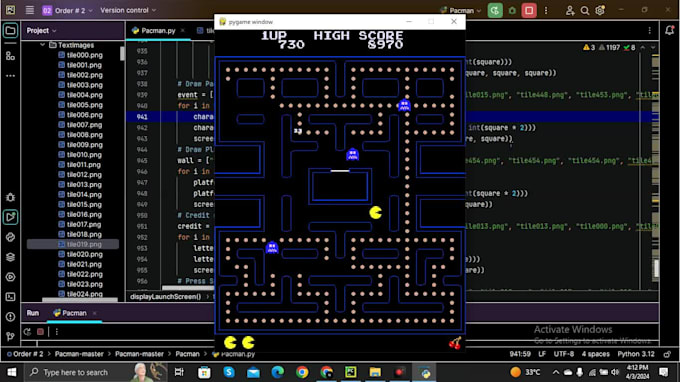Open the Notifications bell icon
The height and width of the screenshot is (382, 680).
coord(670,30)
